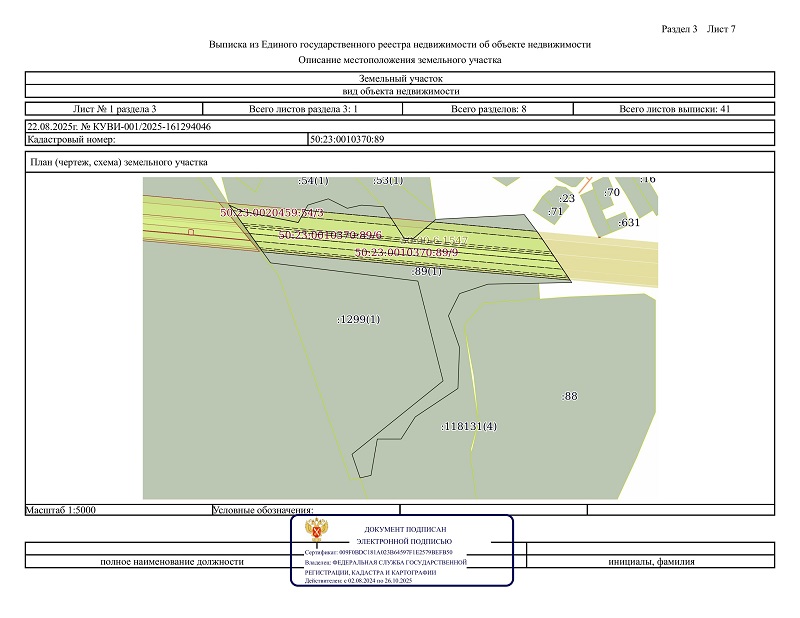Select parcel label :1299(1) on the map
This screenshot has height=618, width=800.
359,319
